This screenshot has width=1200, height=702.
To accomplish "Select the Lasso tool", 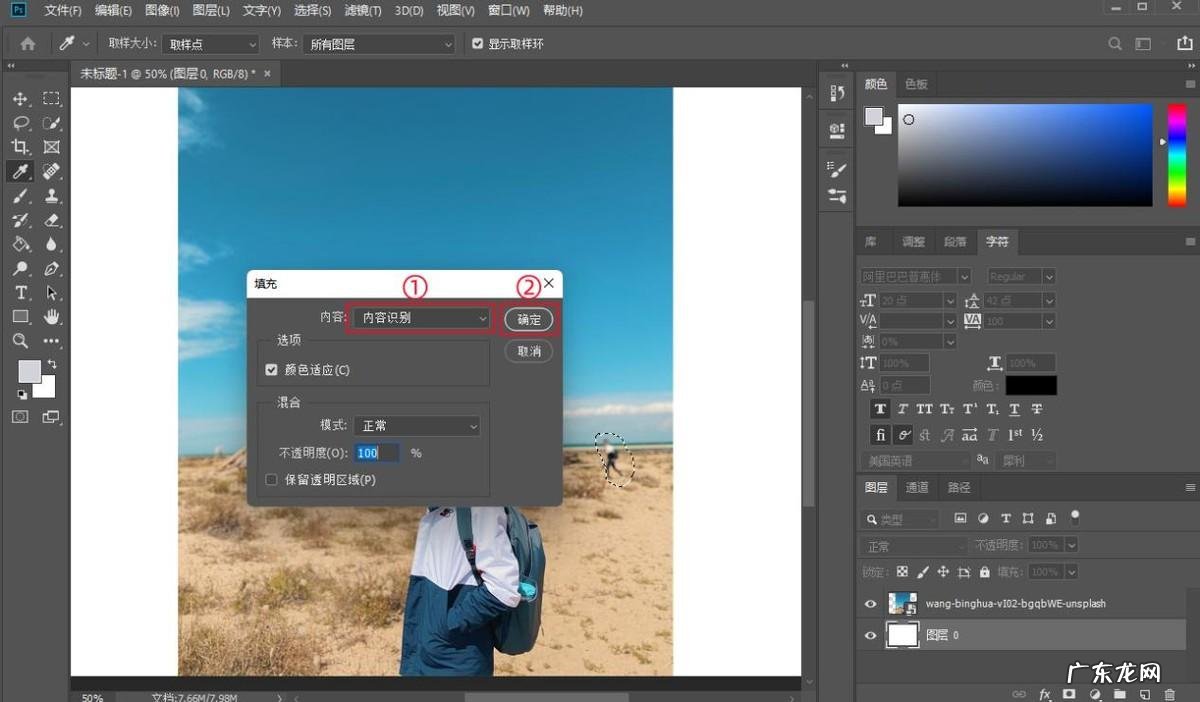I will 20,123.
